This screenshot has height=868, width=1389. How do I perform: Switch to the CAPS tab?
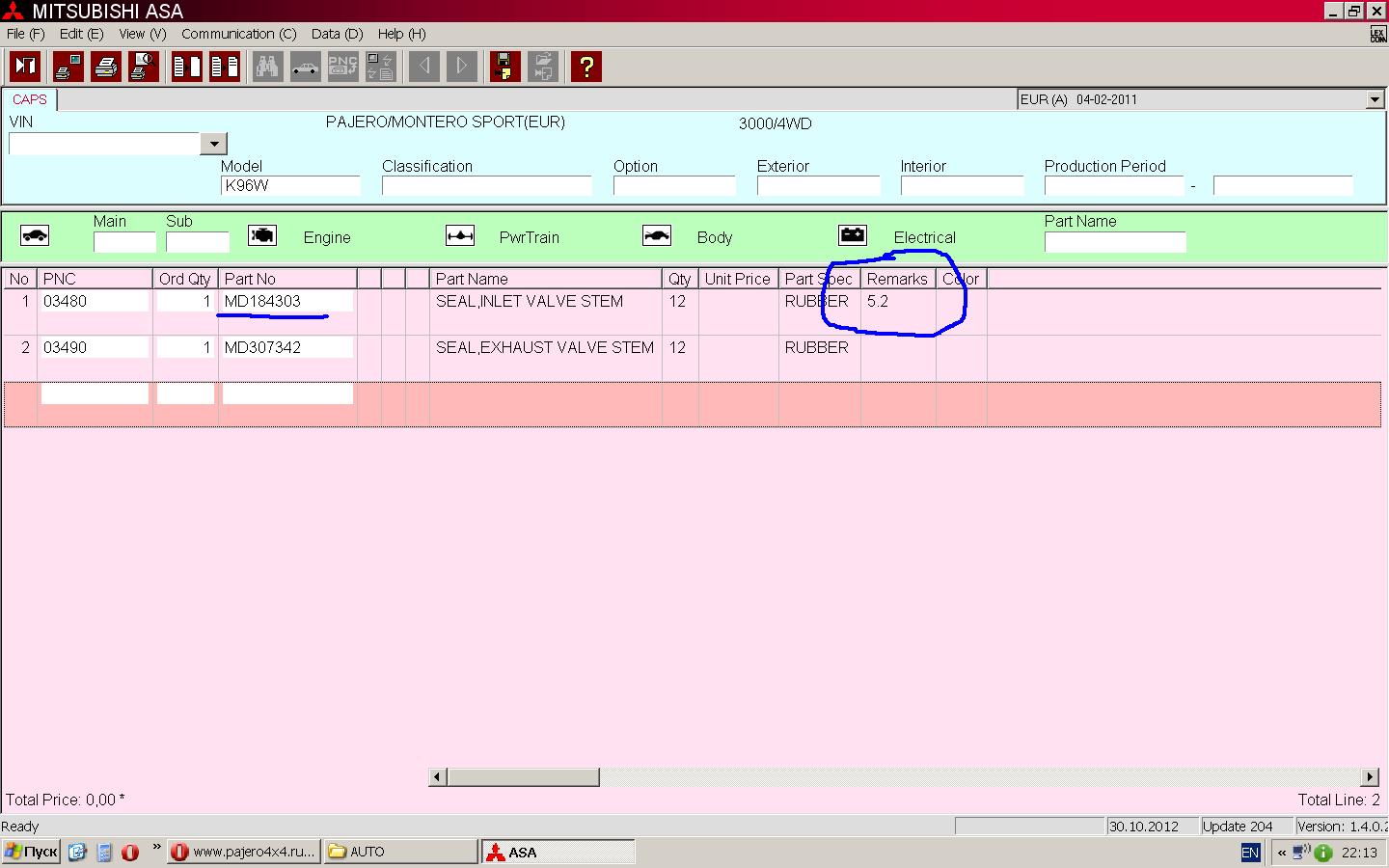tap(30, 99)
